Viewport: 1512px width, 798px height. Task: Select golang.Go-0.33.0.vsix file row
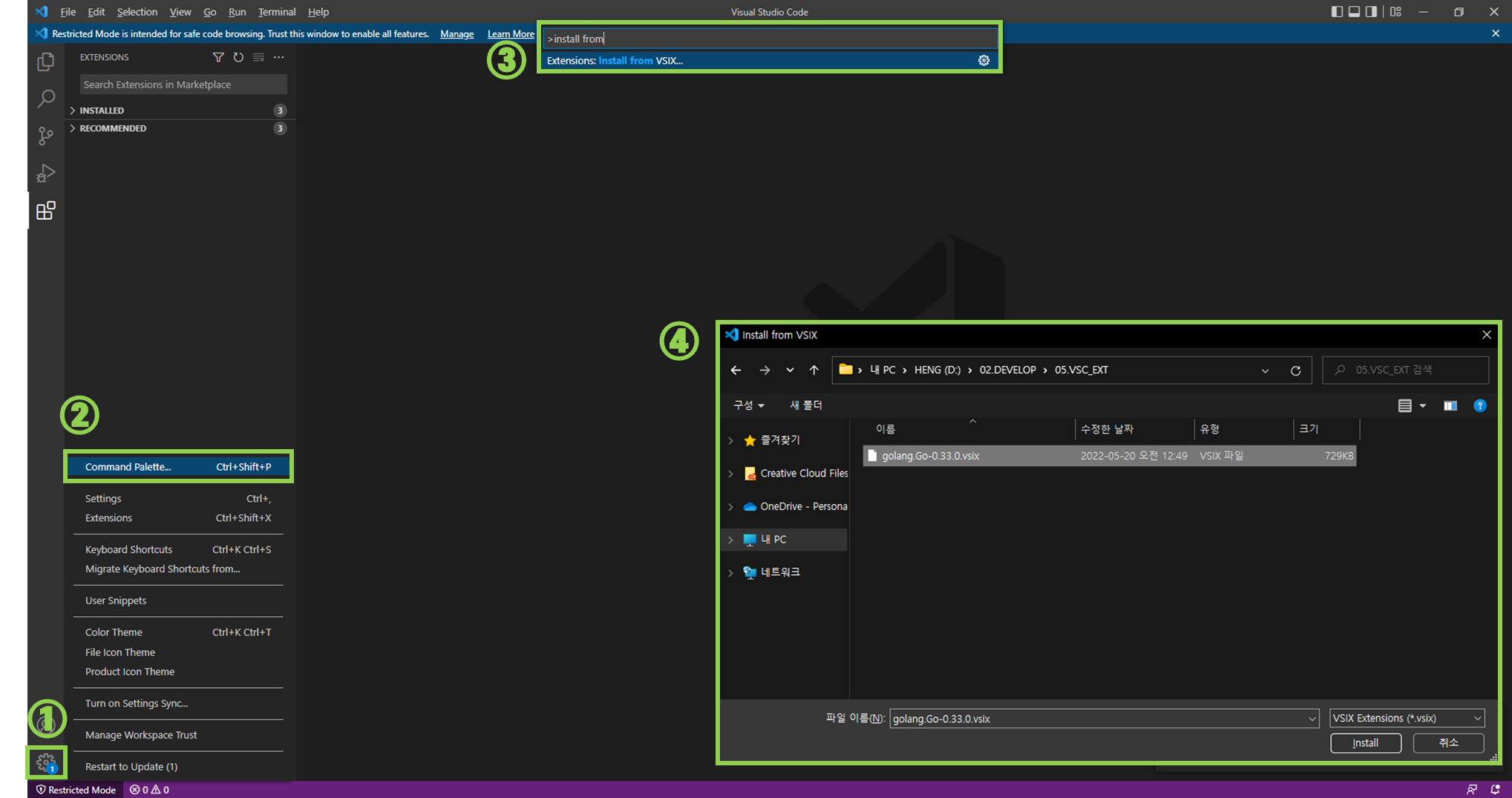(x=1110, y=456)
